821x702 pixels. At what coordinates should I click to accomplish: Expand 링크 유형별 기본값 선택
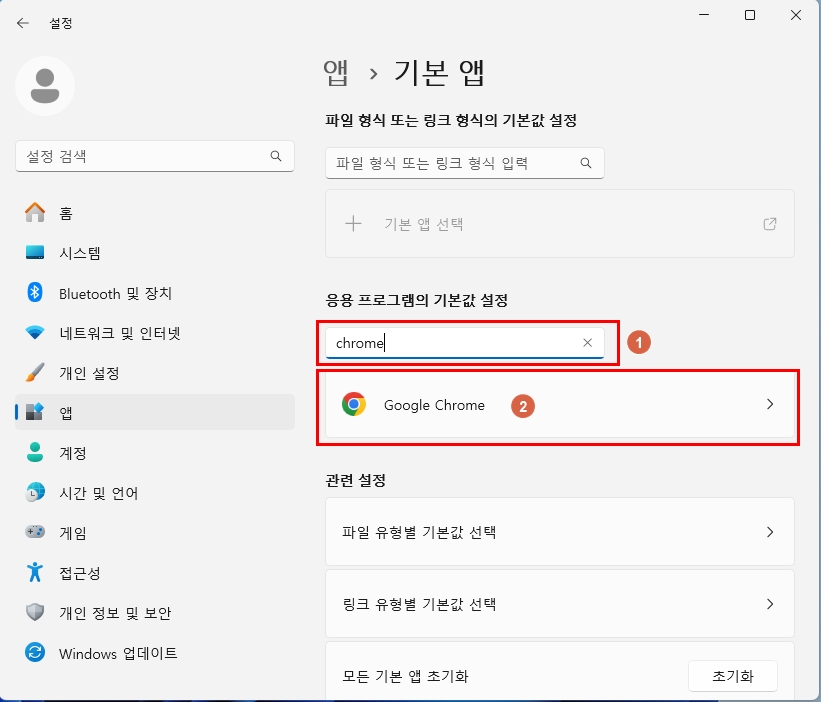pos(769,604)
